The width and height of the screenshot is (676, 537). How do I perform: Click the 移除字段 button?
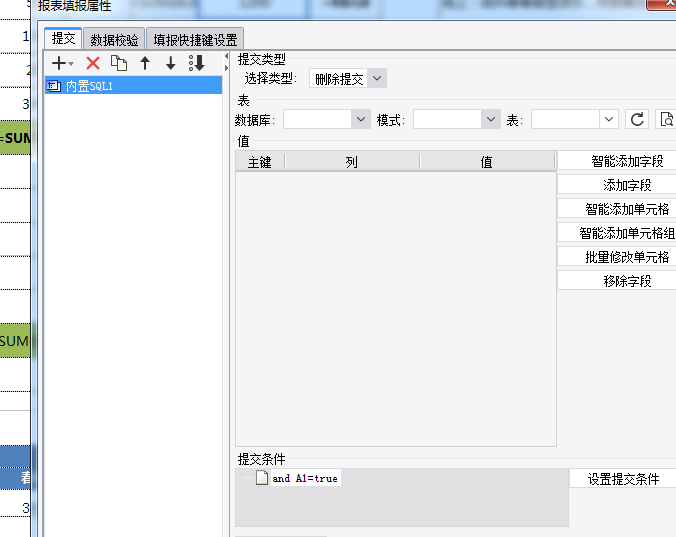click(627, 281)
